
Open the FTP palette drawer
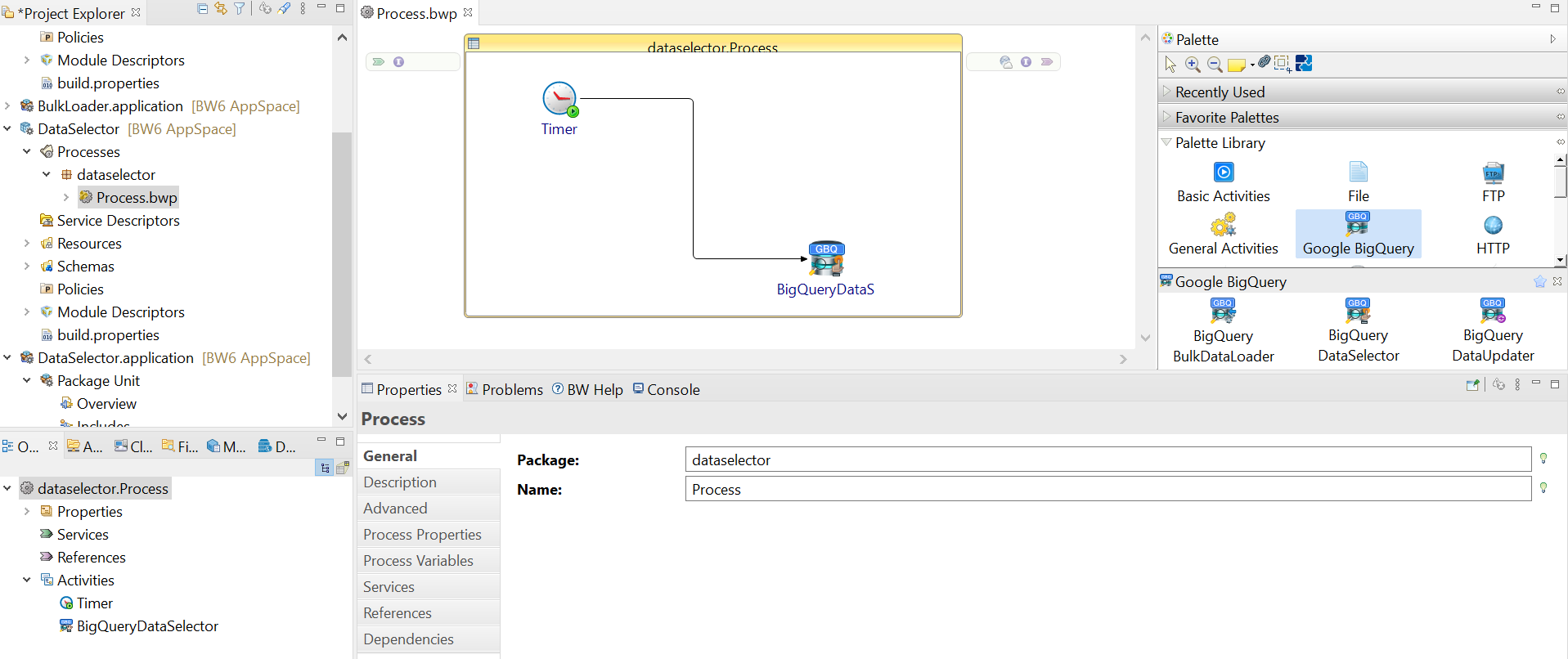click(1494, 183)
